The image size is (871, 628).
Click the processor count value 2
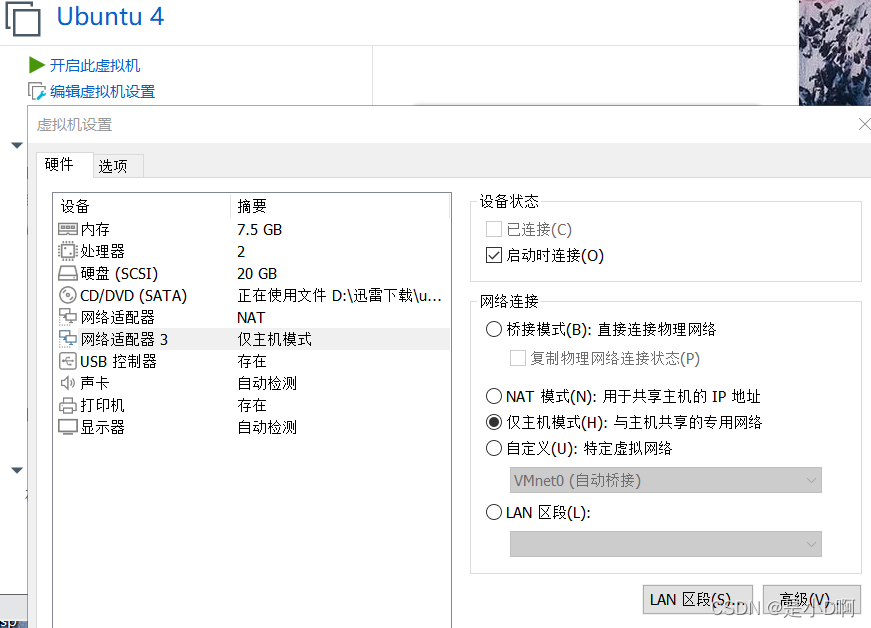coord(241,252)
